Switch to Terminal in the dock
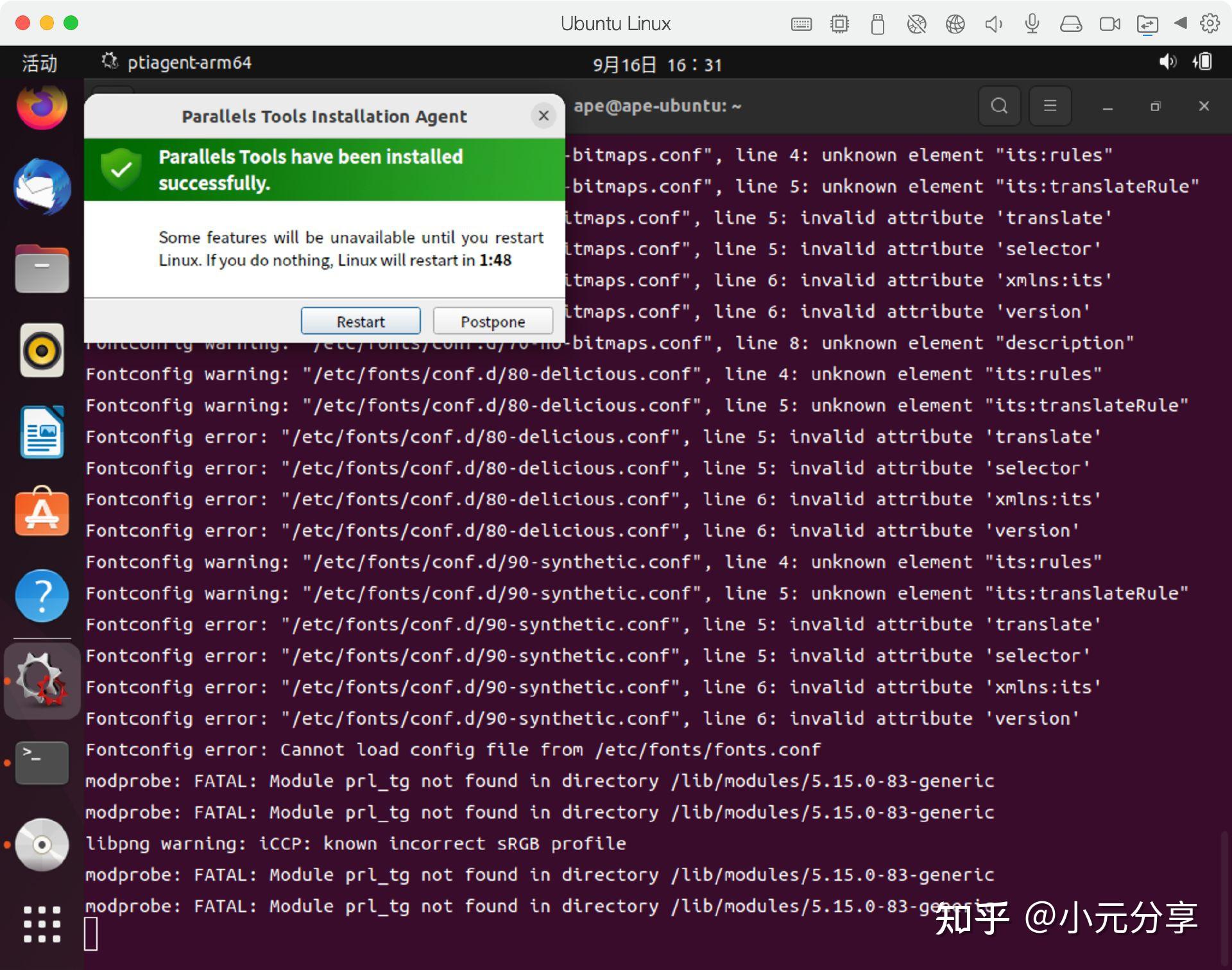1232x970 pixels. (42, 763)
